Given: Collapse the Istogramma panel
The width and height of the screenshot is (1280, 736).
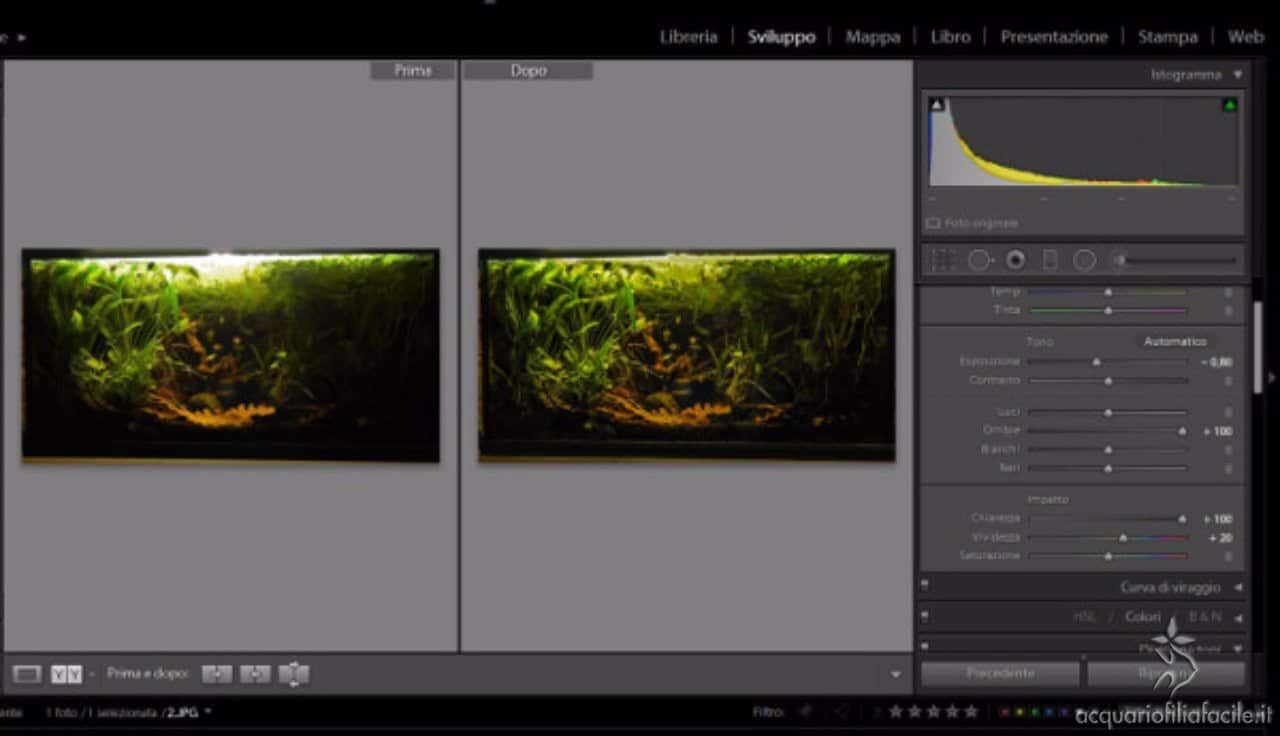Looking at the screenshot, I should tap(1237, 75).
